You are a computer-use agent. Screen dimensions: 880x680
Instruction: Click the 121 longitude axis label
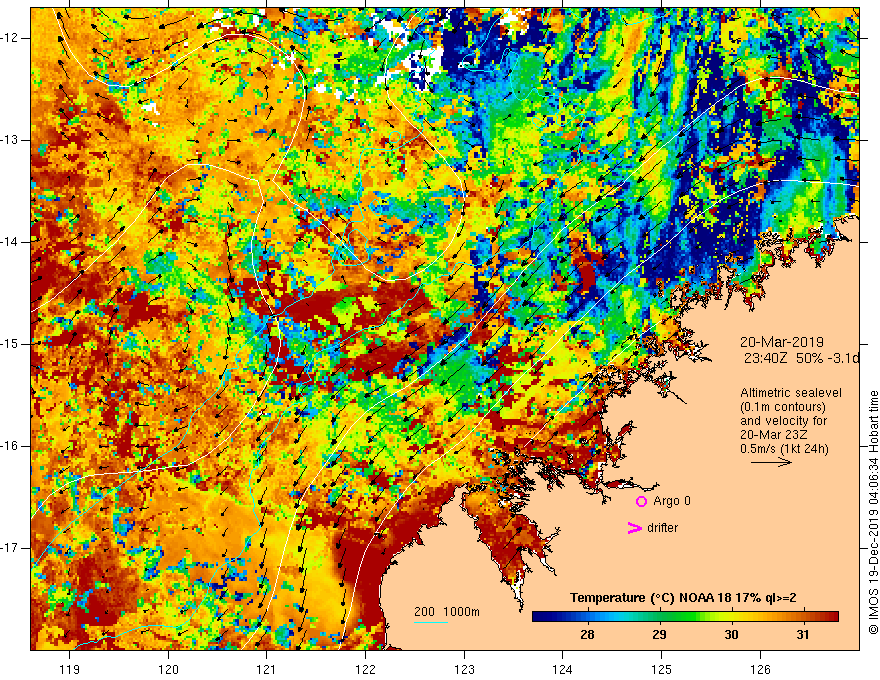click(x=267, y=669)
